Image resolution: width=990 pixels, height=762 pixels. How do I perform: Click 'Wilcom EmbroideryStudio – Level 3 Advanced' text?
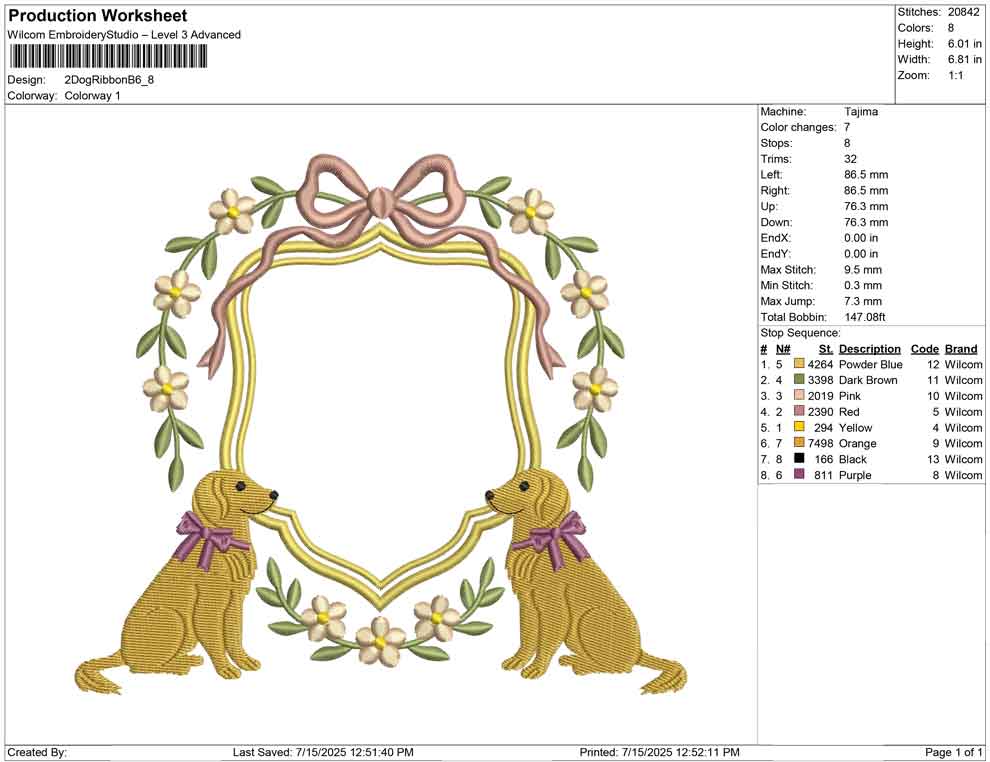(124, 35)
